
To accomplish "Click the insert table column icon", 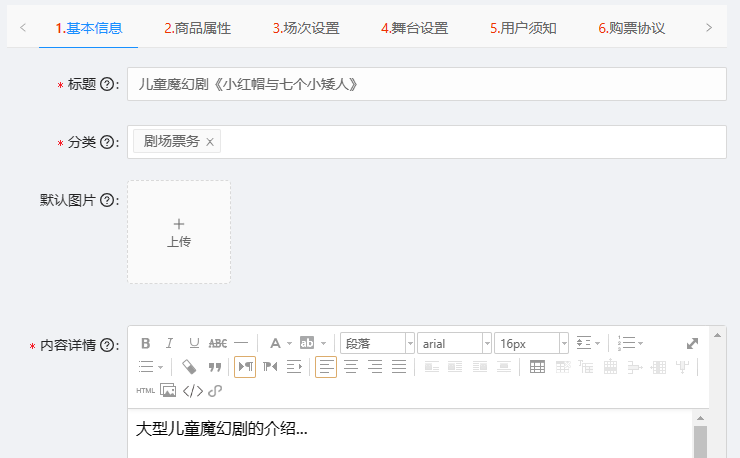I will tap(658, 367).
